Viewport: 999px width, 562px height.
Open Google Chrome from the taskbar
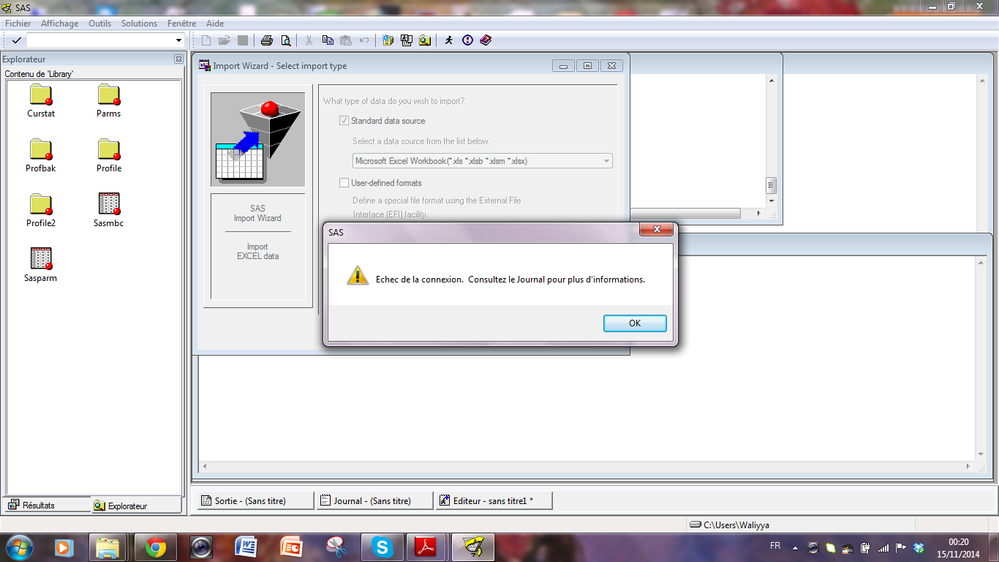coord(155,547)
